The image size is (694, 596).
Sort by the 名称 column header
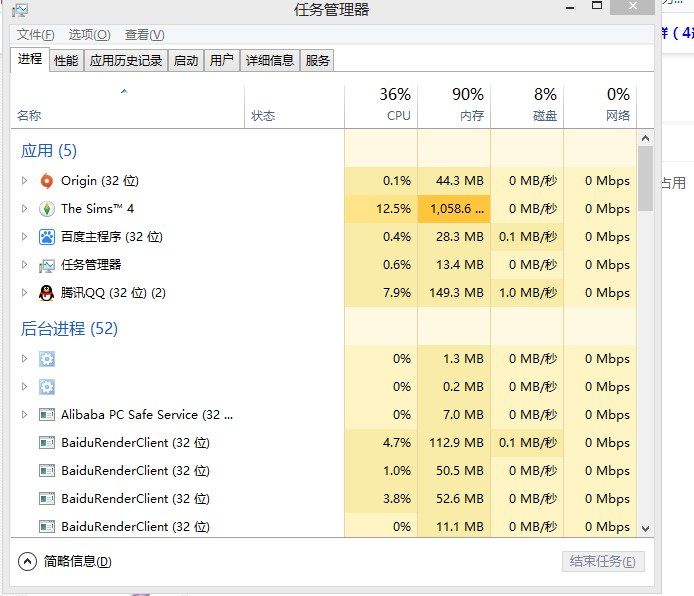pos(127,106)
